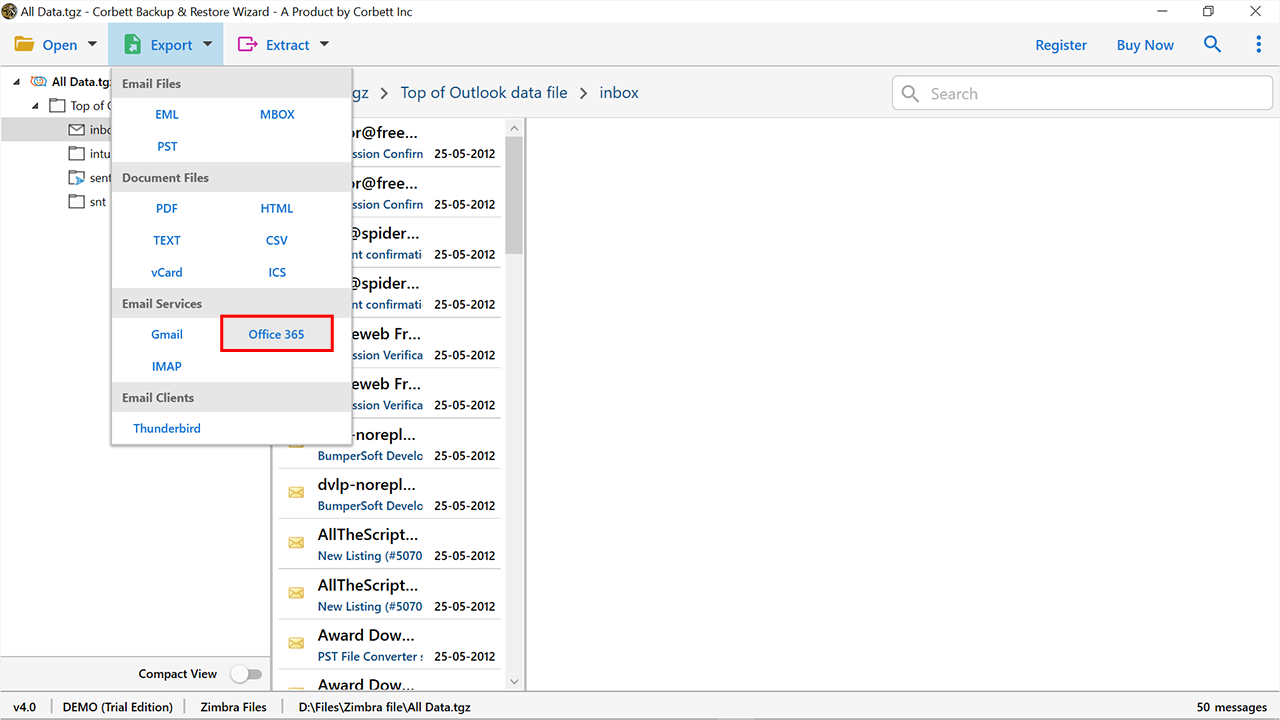This screenshot has width=1280, height=720.
Task: Export to Office 365 service
Action: 277,334
